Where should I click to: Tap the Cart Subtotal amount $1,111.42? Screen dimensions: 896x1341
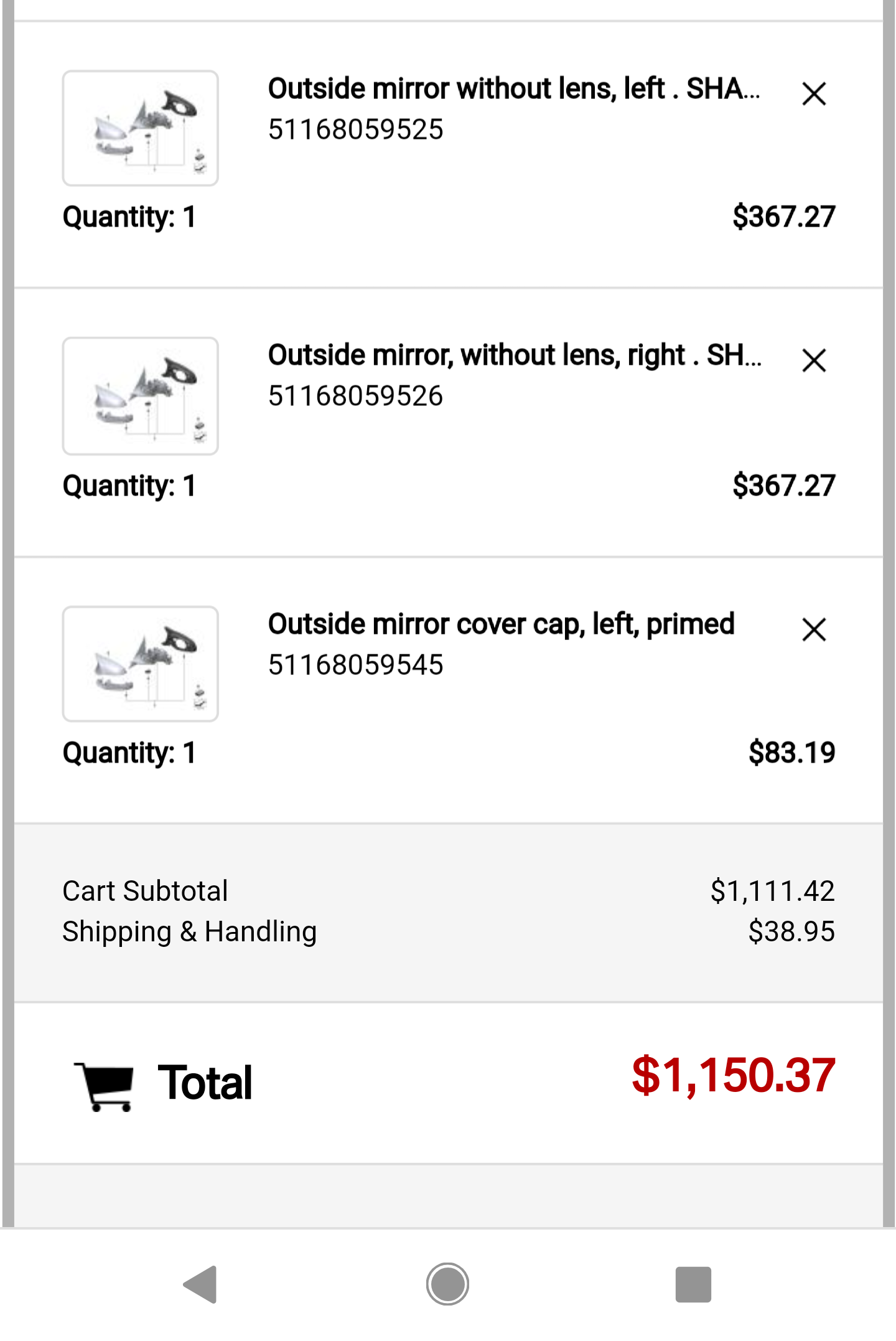point(772,891)
